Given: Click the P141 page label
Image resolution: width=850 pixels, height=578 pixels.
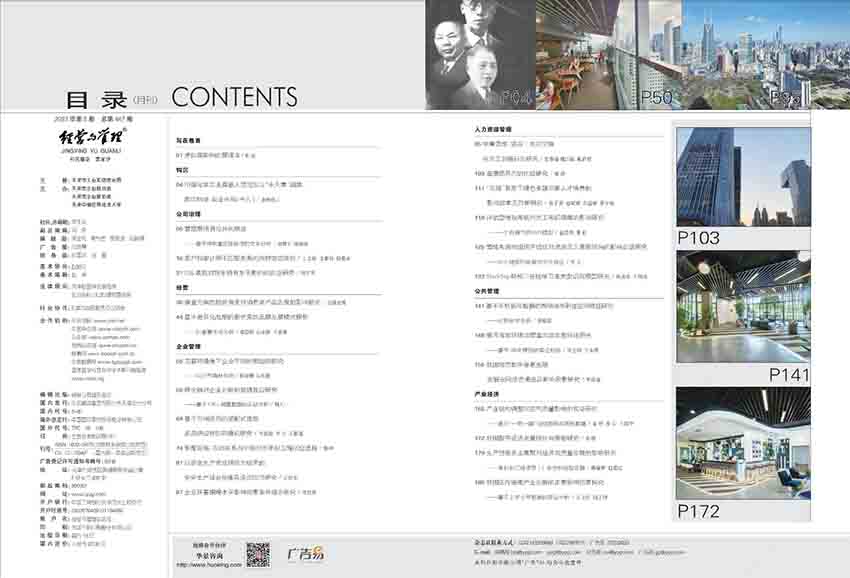Looking at the screenshot, I should [x=789, y=374].
